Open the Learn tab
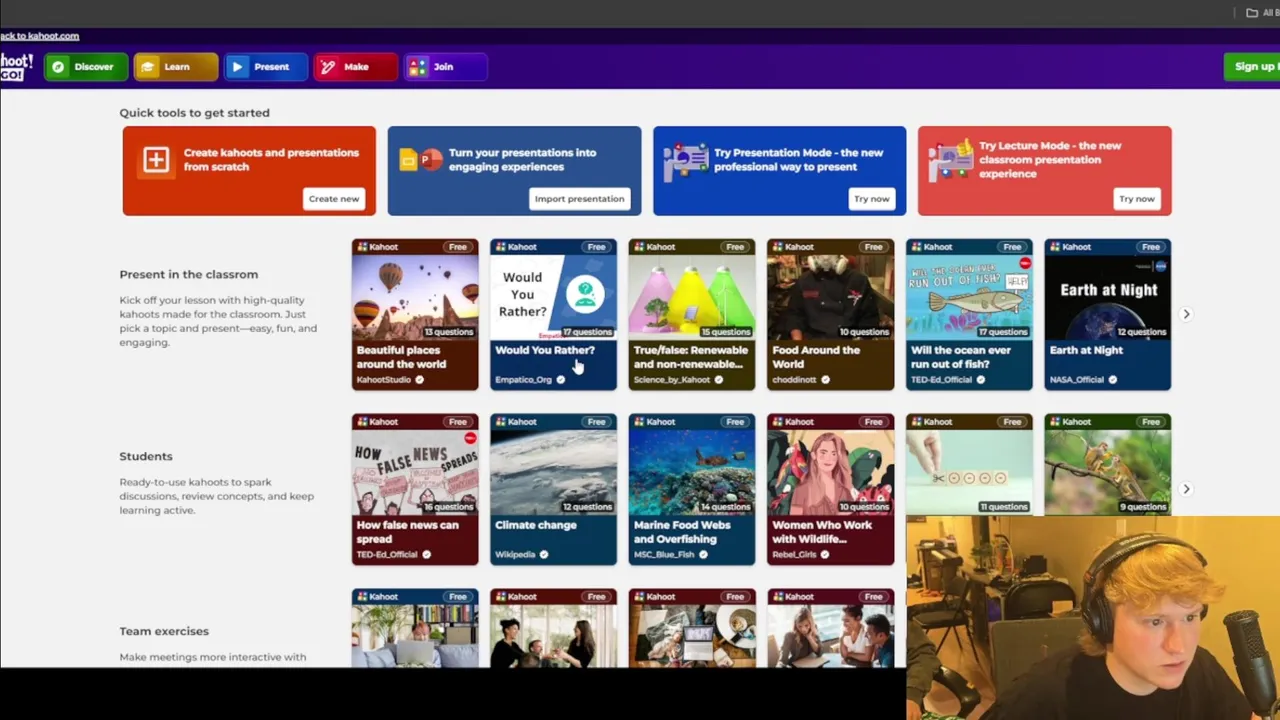This screenshot has width=1280, height=720. tap(176, 67)
